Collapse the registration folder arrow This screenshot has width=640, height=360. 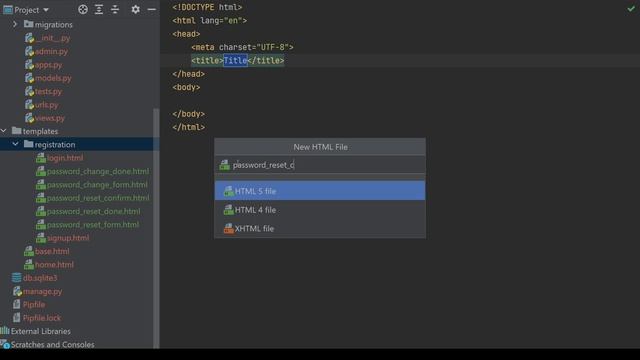[15, 144]
